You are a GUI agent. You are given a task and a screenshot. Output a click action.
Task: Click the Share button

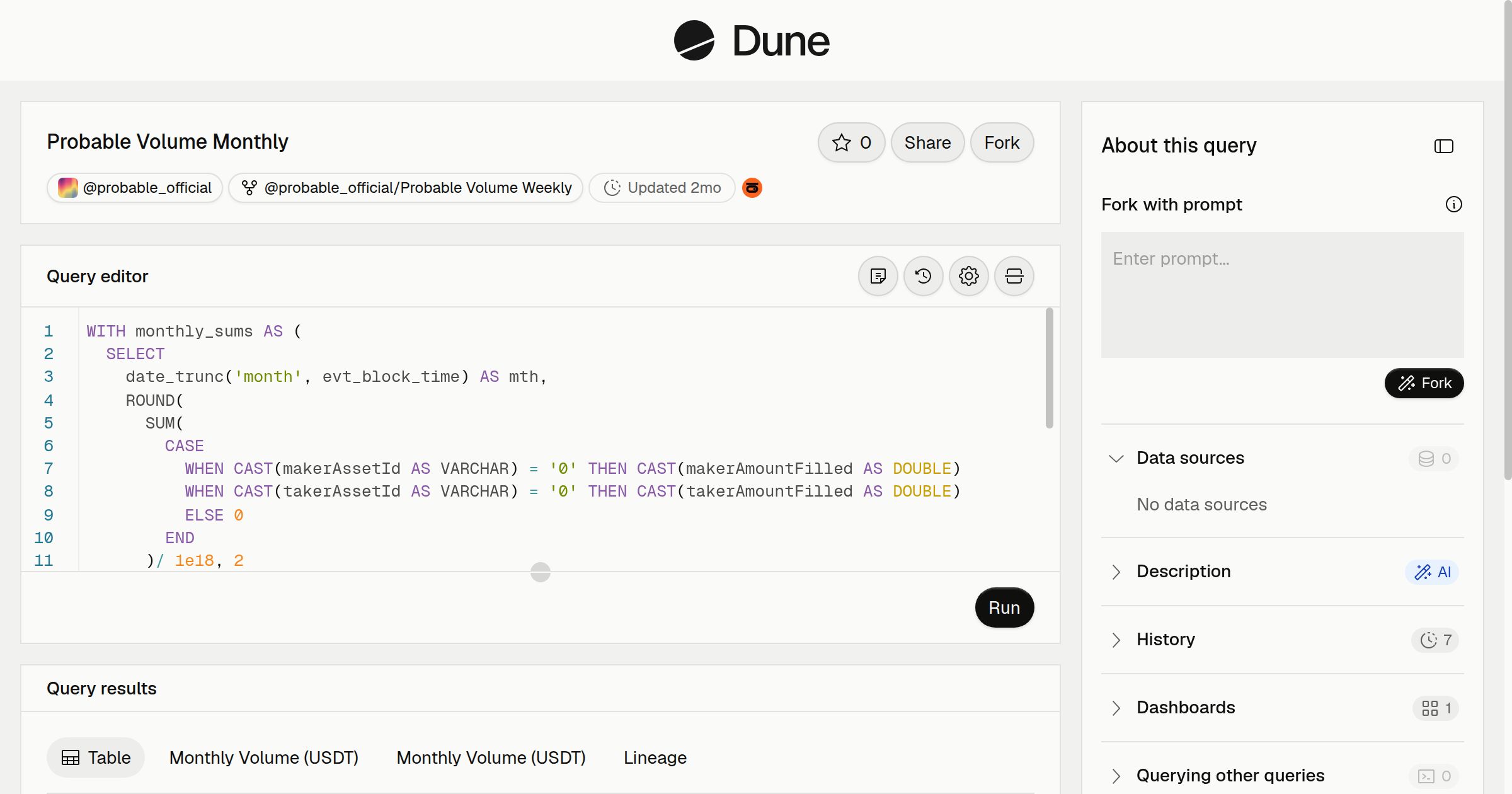coord(927,142)
